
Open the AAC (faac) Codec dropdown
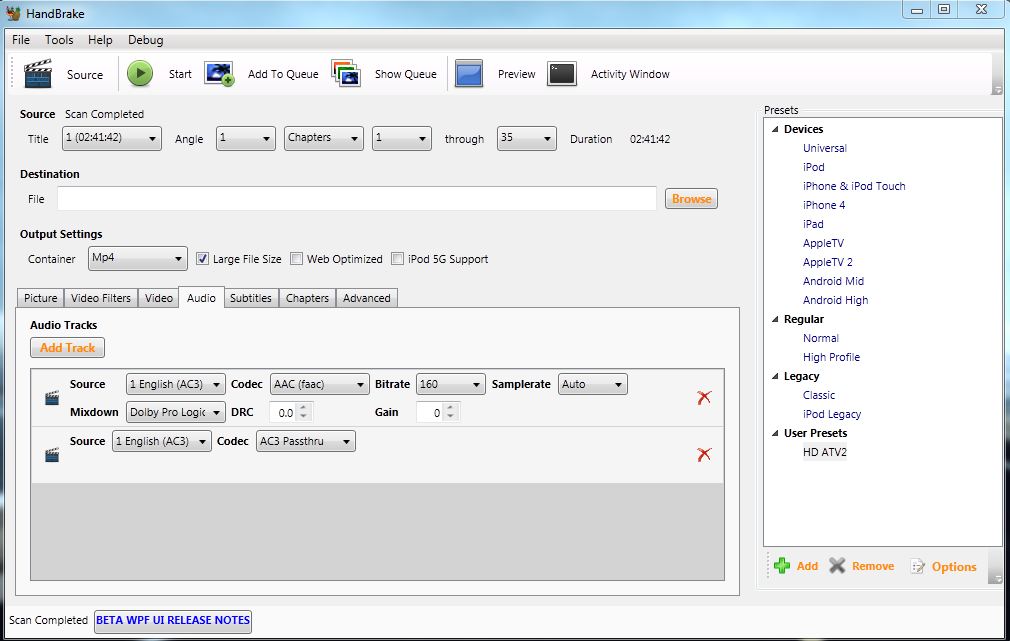319,384
